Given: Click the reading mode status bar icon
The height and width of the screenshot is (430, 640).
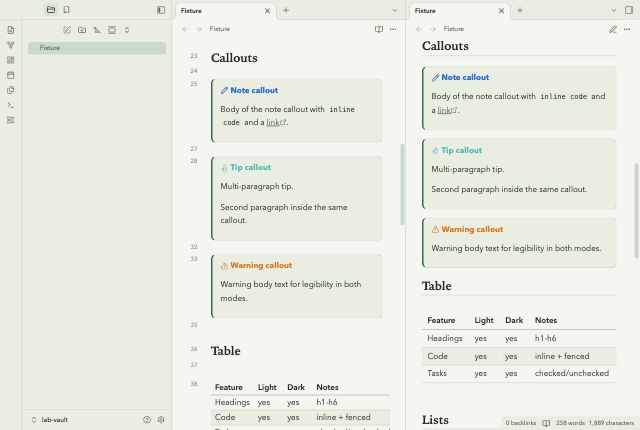Looking at the screenshot, I should (546, 423).
